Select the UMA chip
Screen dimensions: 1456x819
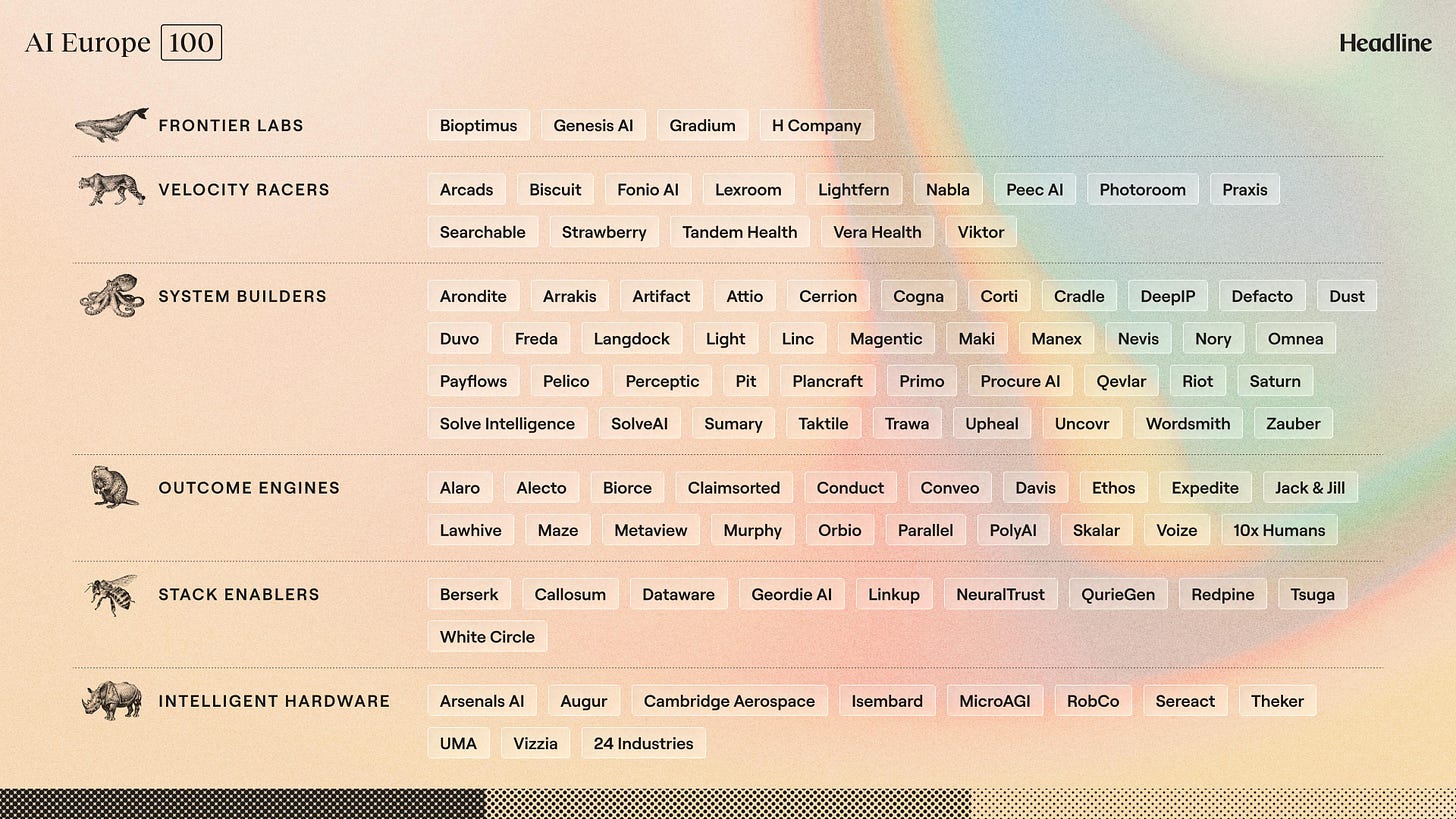(x=459, y=743)
